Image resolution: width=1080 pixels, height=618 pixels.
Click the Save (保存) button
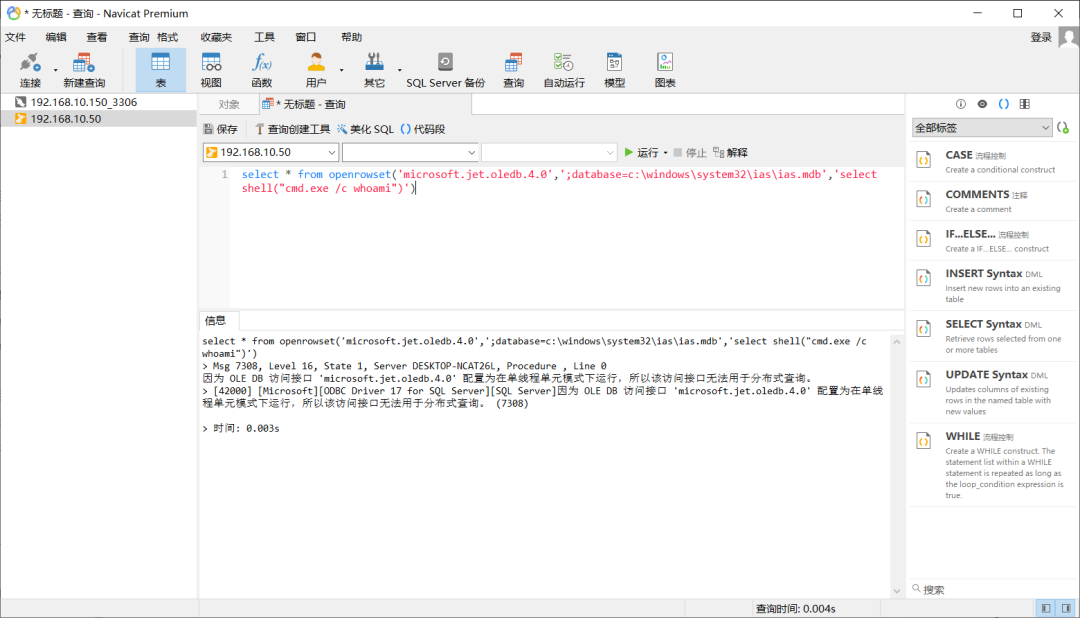[x=220, y=129]
